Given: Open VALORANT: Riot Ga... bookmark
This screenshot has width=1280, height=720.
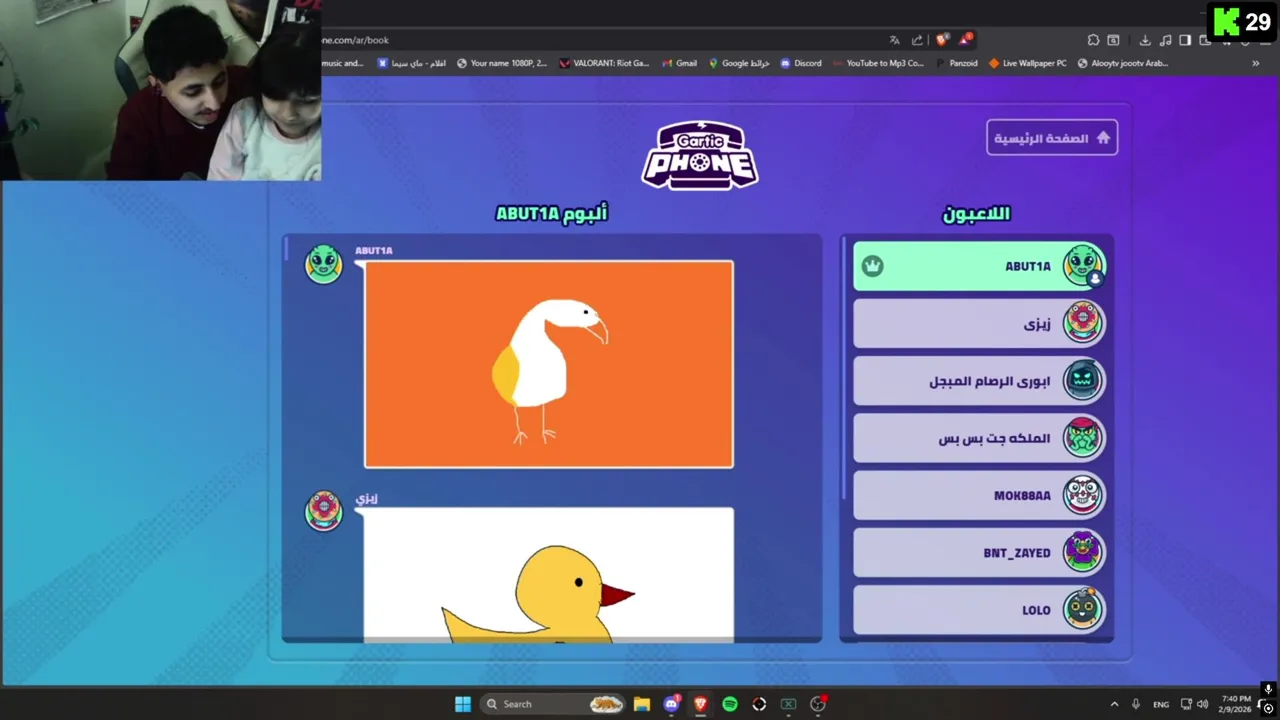Looking at the screenshot, I should point(604,63).
